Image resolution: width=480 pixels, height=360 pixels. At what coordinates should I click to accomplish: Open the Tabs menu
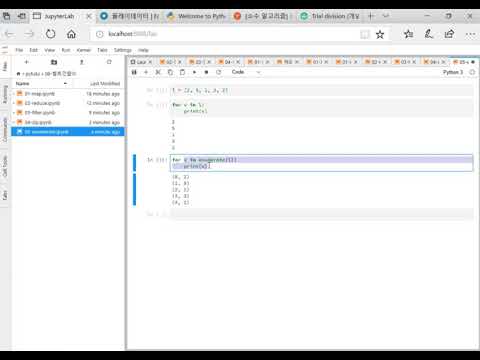102,50
